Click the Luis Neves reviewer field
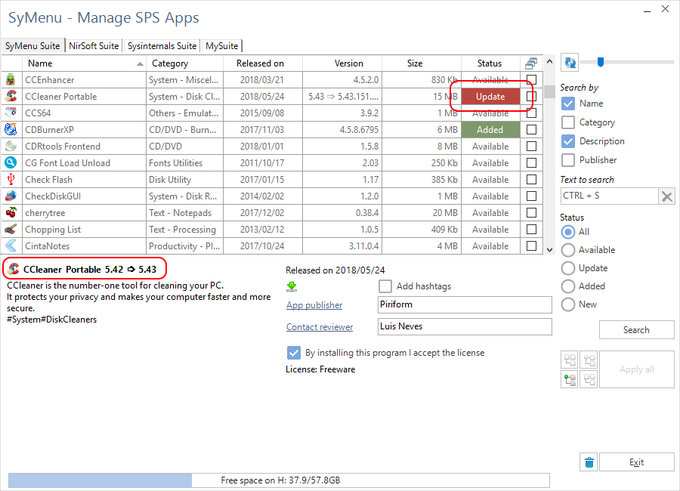The width and height of the screenshot is (680, 491). [x=465, y=327]
